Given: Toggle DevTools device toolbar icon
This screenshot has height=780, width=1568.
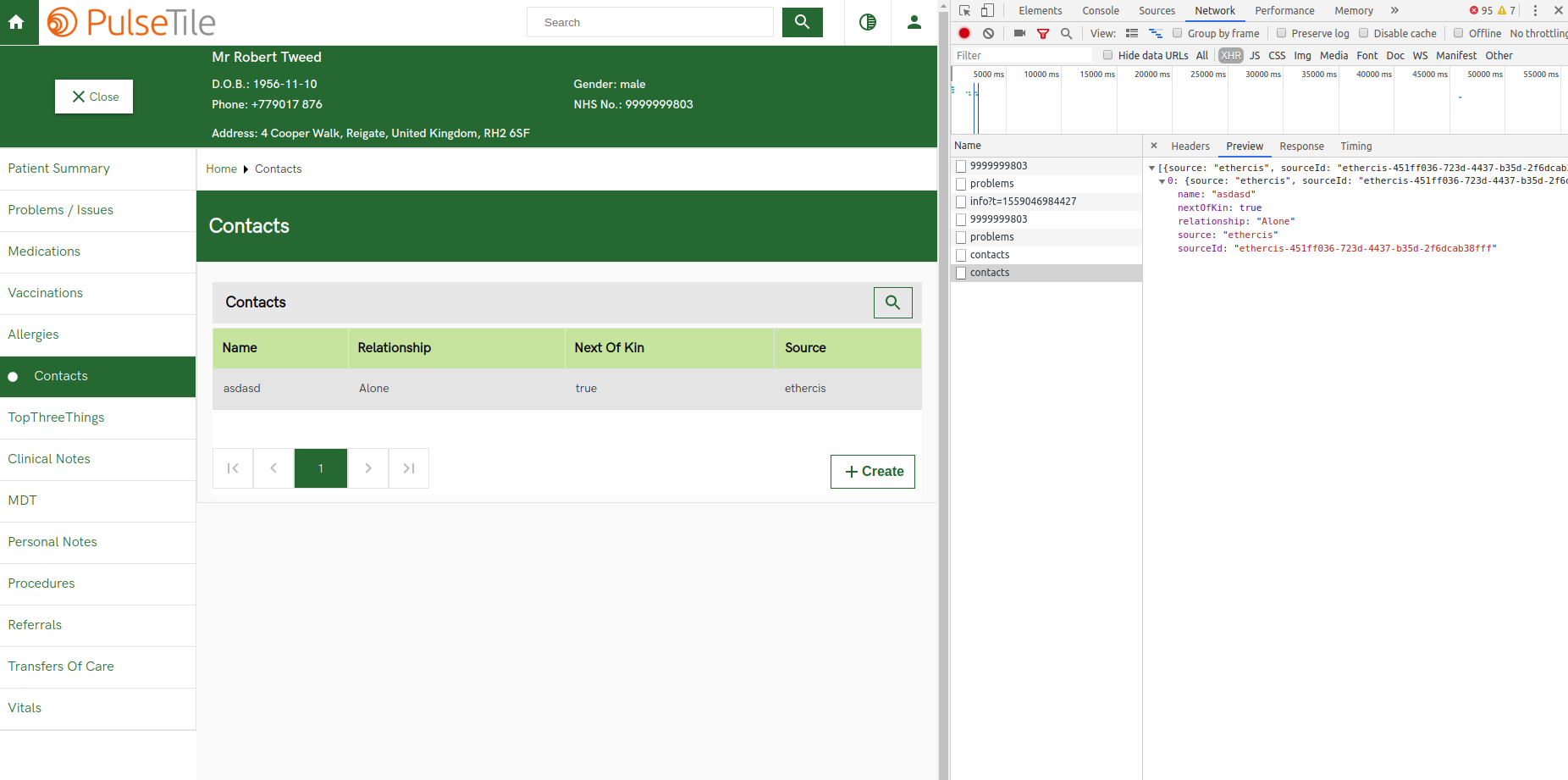Looking at the screenshot, I should (987, 10).
